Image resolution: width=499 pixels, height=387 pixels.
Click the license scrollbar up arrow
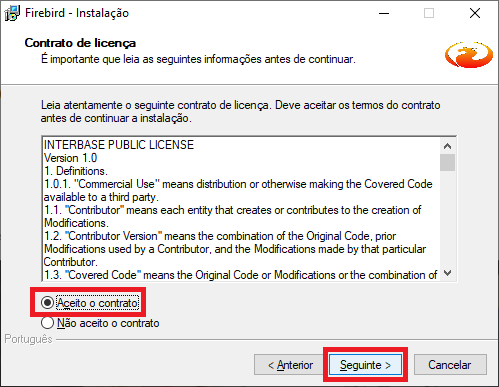(x=447, y=146)
